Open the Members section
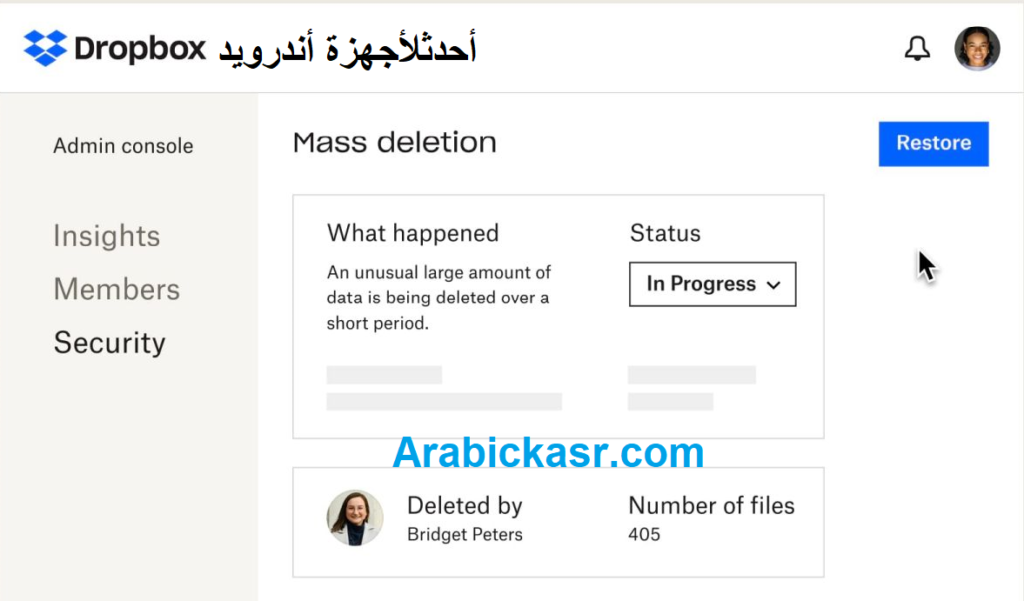This screenshot has width=1024, height=601. [x=116, y=289]
